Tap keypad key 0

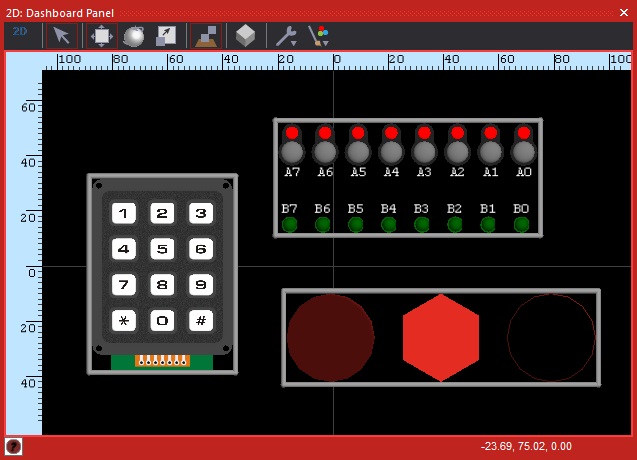[162, 320]
